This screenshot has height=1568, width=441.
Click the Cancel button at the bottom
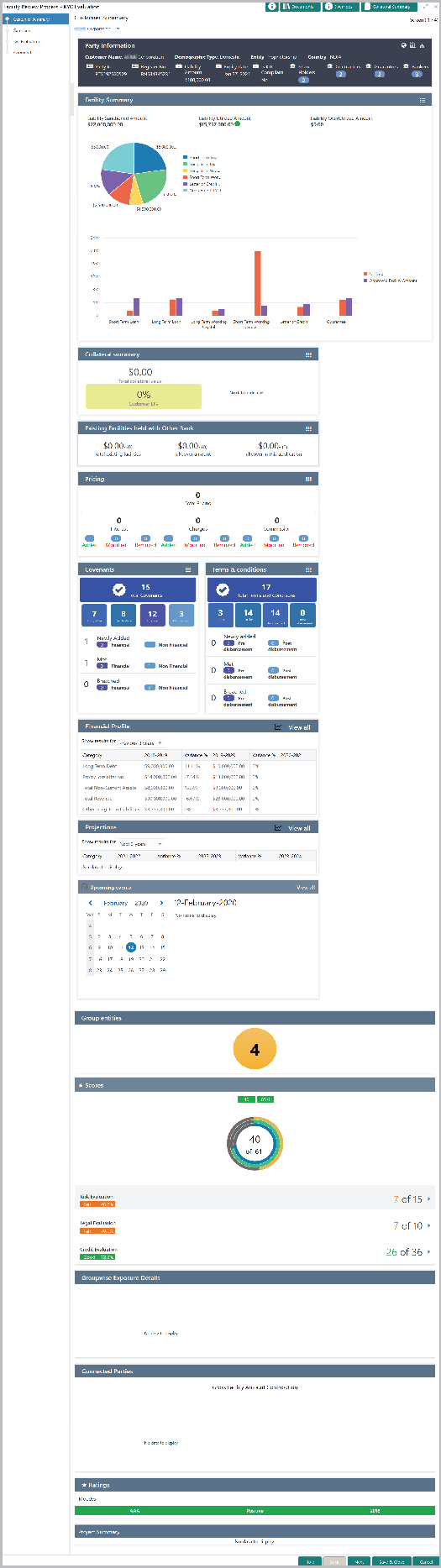click(425, 1561)
